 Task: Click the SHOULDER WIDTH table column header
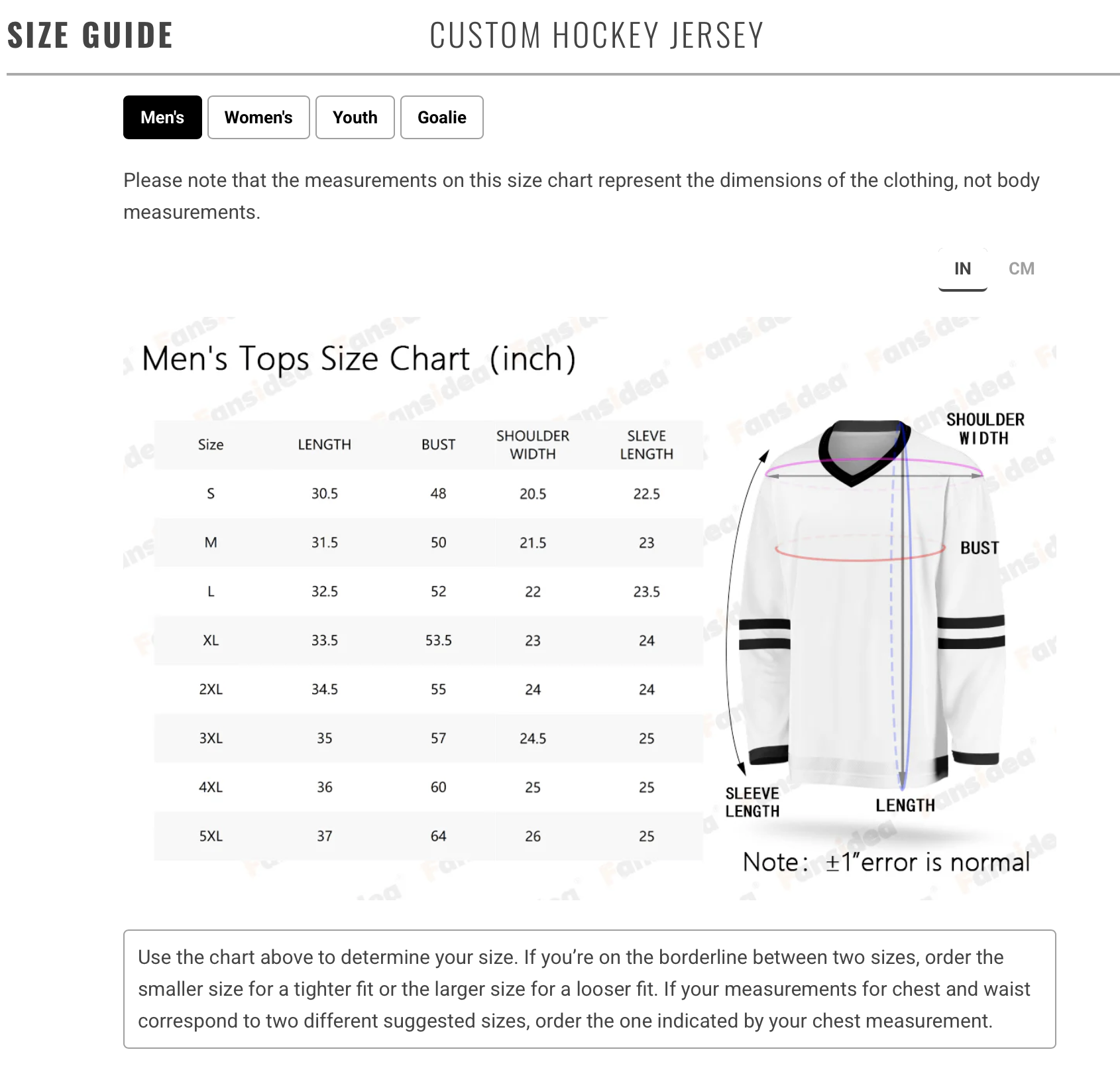(533, 445)
